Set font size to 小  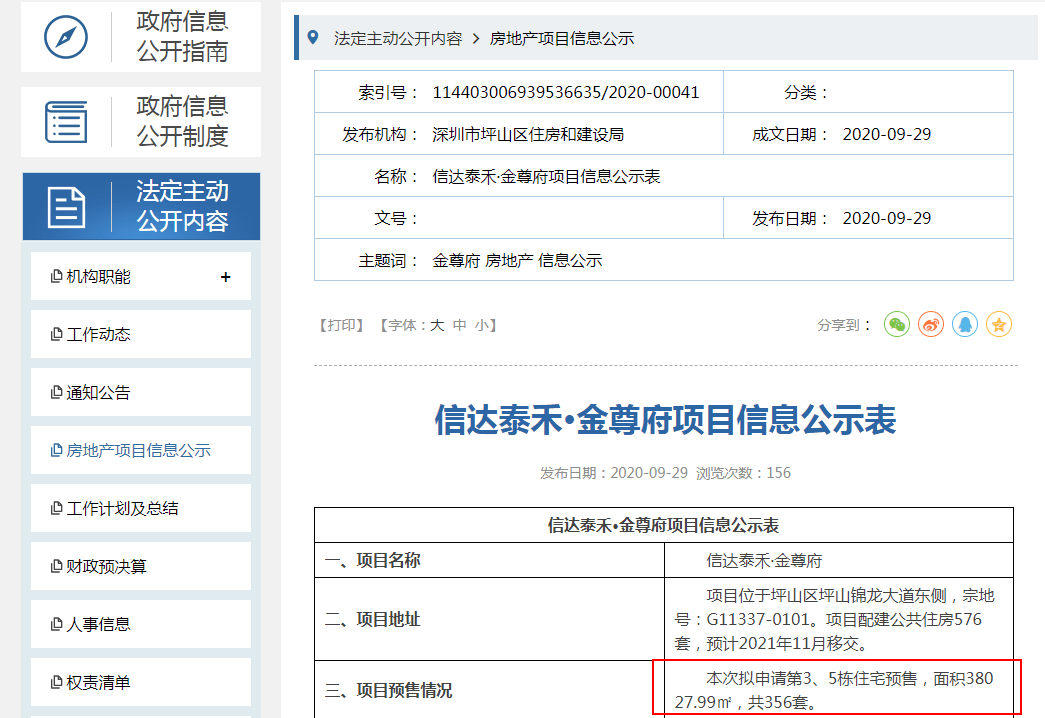(482, 325)
